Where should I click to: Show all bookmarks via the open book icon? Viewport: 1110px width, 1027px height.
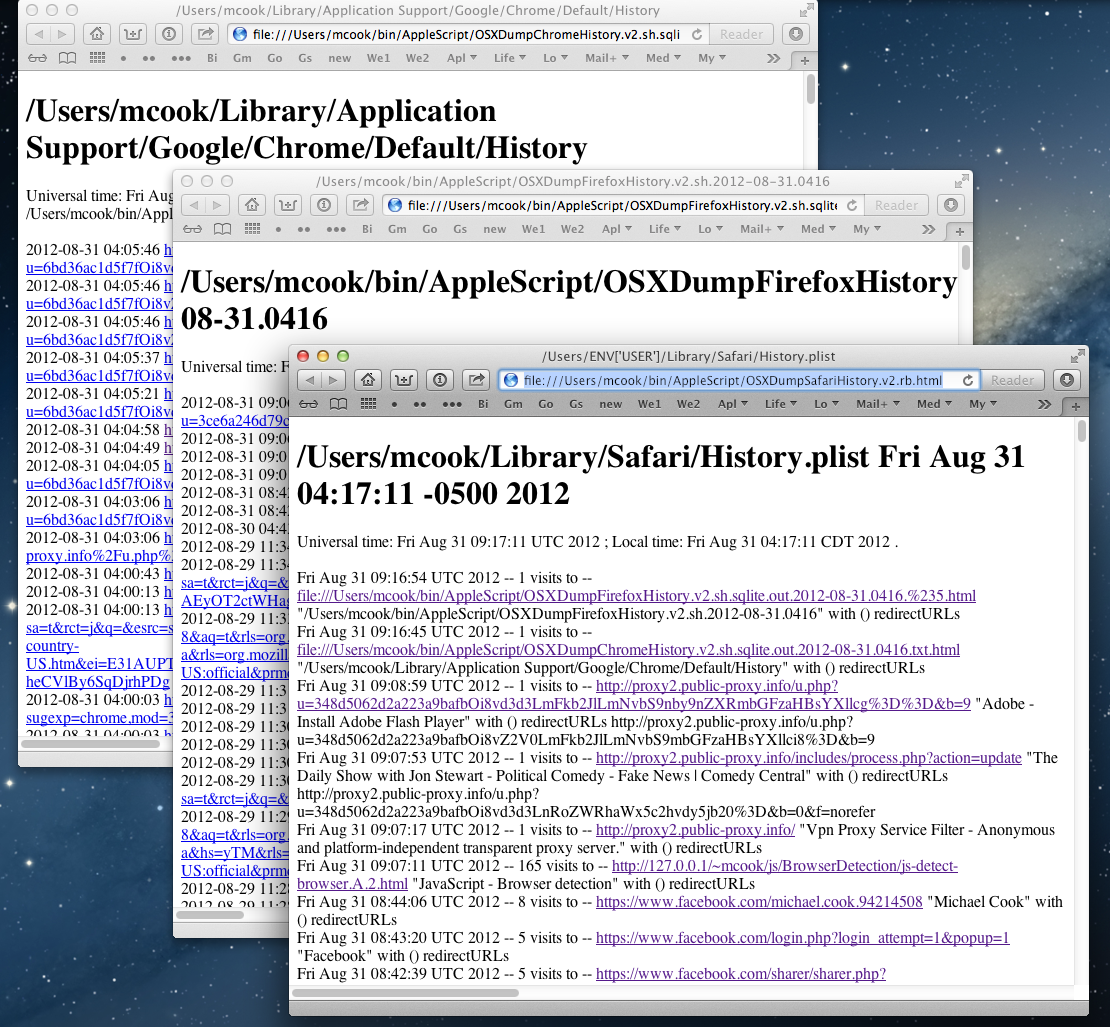(338, 404)
